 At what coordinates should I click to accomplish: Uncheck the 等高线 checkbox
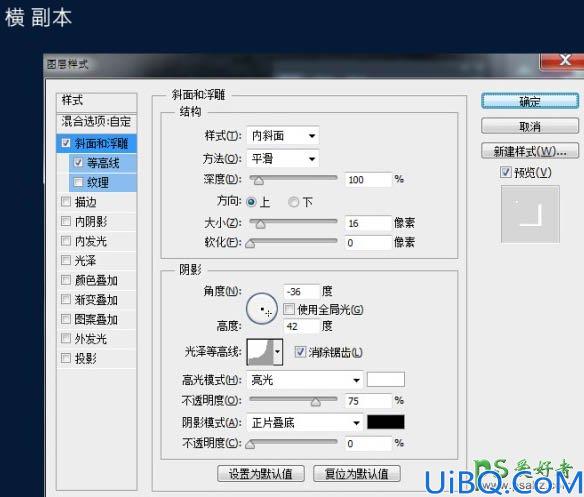(78, 162)
